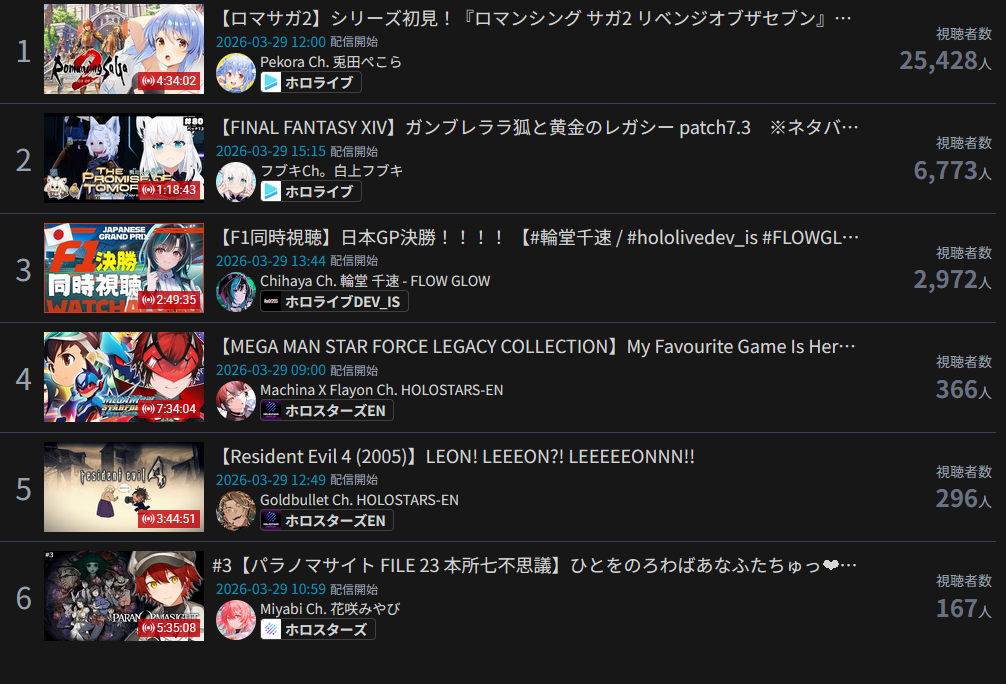This screenshot has height=684, width=1006.
Task: Select ホロスターズEN tag under Machina X Flayon
Action: 327,411
